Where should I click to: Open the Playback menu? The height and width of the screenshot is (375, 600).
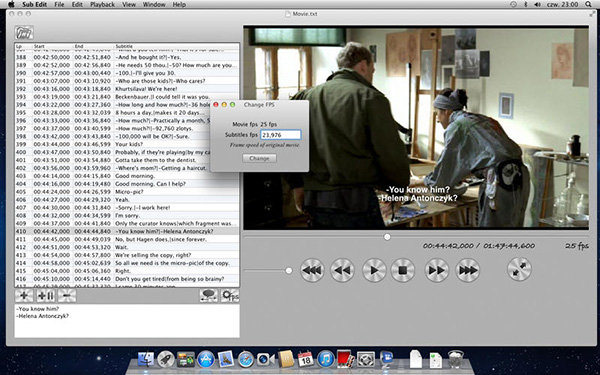pos(102,5)
